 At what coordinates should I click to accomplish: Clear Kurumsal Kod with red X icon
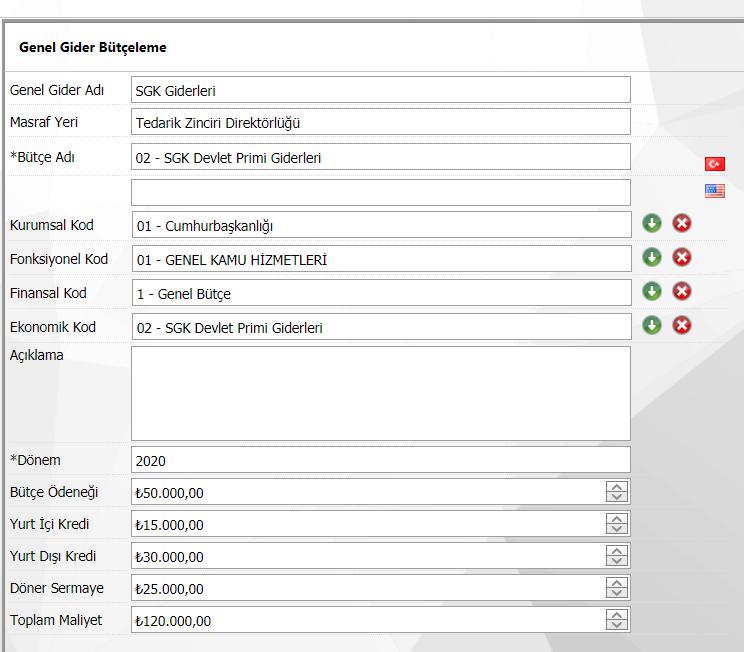click(x=682, y=223)
